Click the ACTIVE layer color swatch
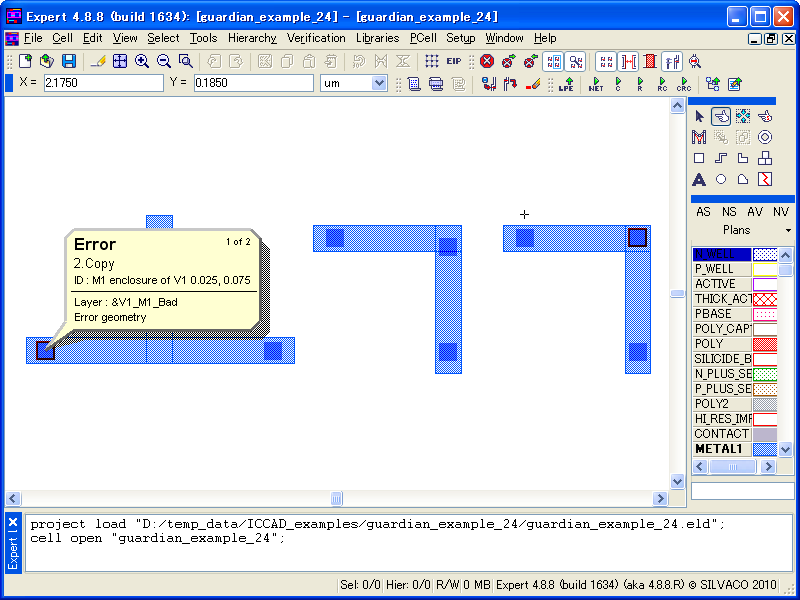800x600 pixels. 765,284
